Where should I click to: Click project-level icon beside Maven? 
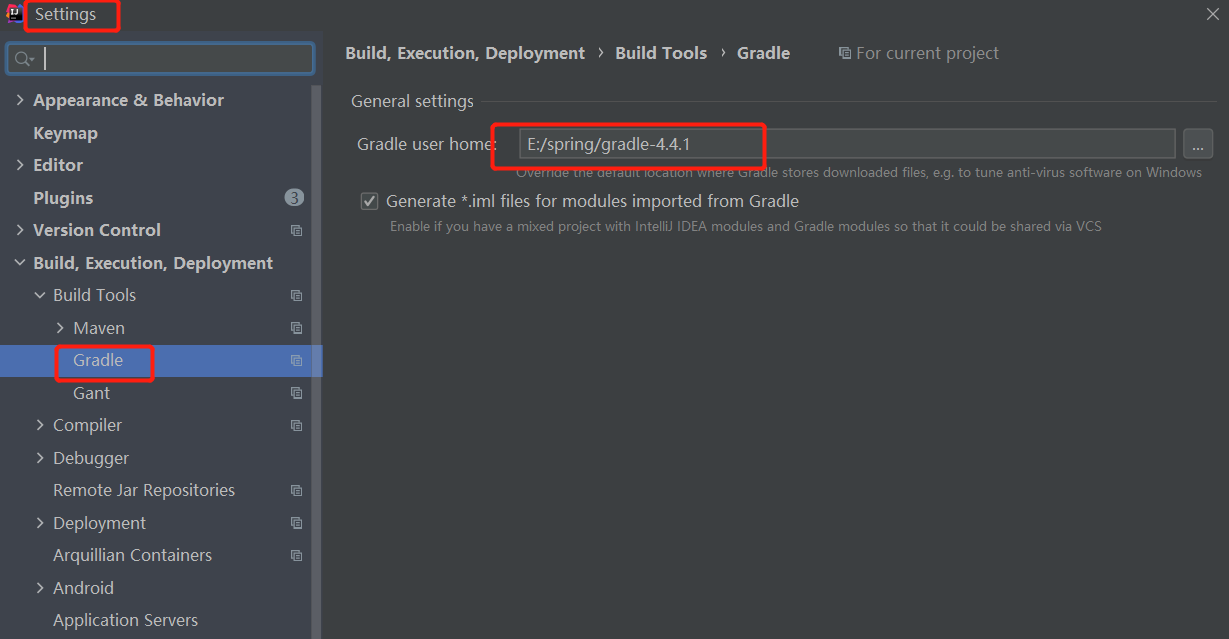tap(296, 328)
